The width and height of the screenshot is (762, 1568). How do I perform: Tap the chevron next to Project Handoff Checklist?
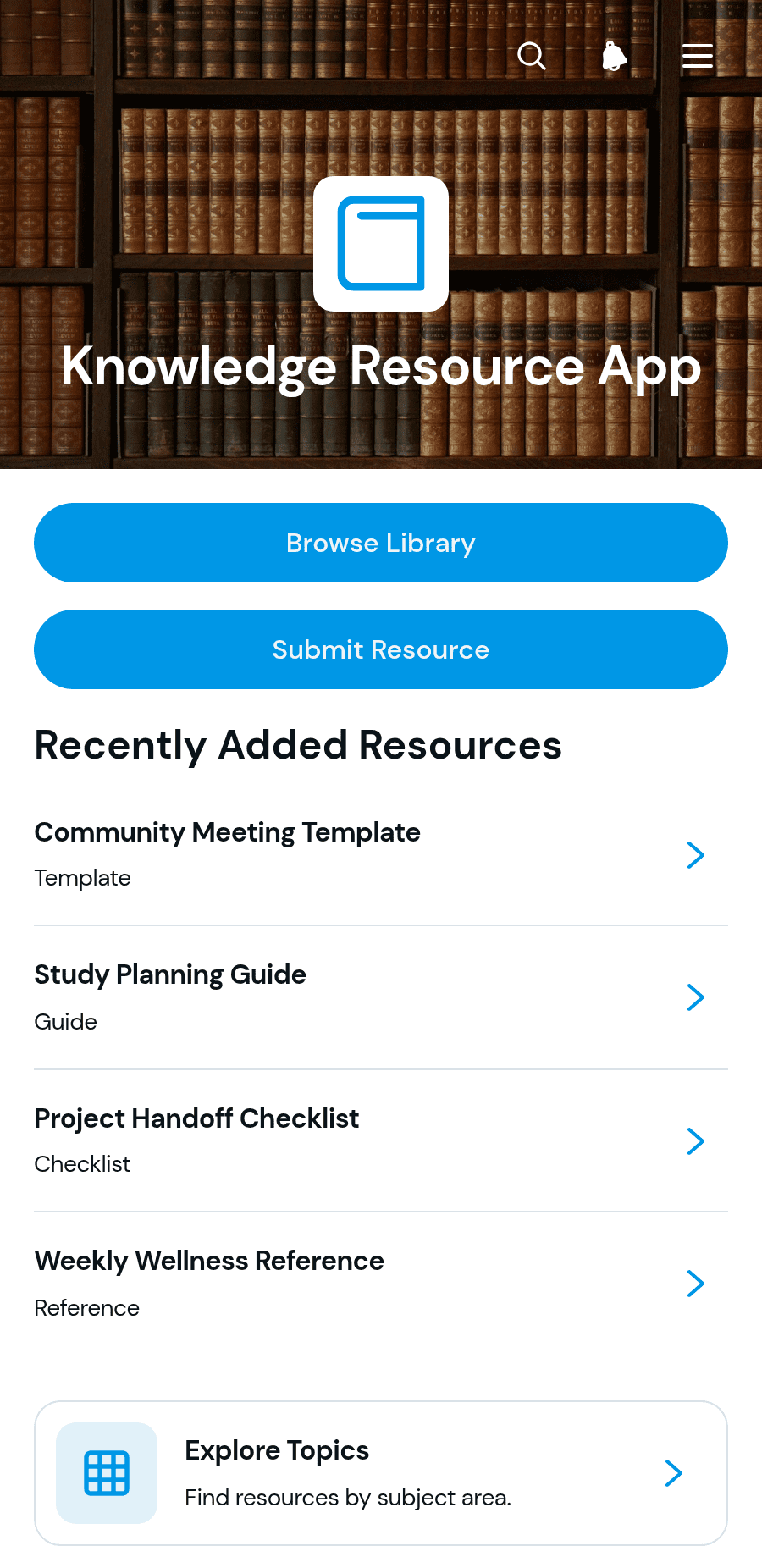(696, 1141)
